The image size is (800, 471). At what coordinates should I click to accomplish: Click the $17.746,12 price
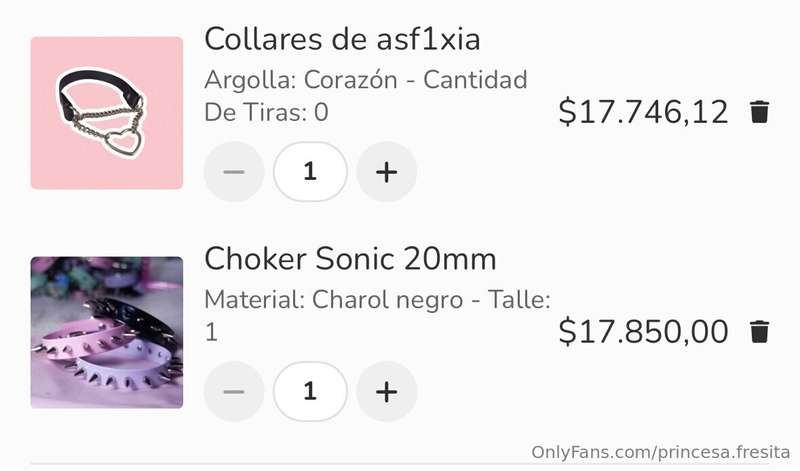tap(643, 112)
